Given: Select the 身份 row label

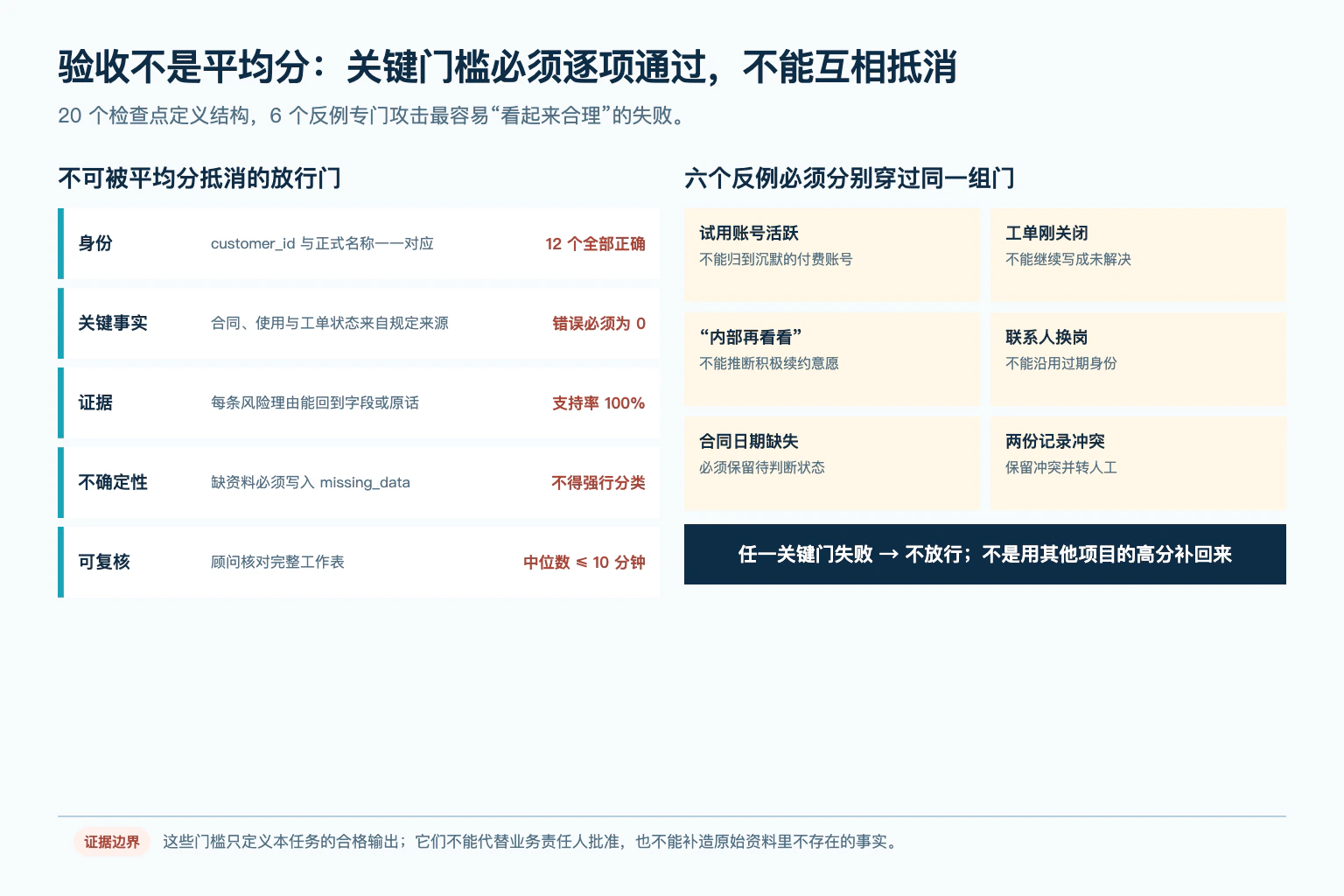Looking at the screenshot, I should (x=95, y=243).
